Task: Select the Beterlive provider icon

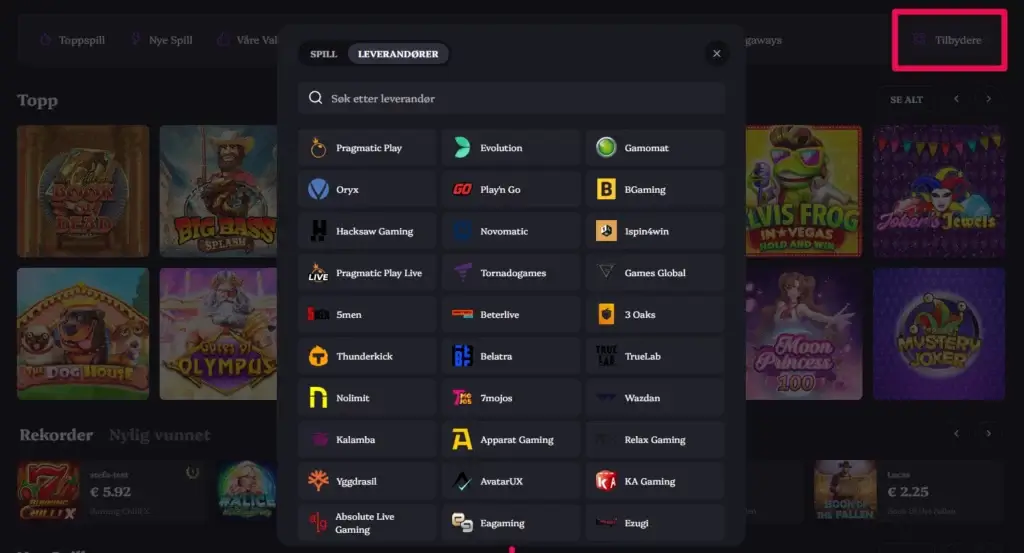Action: [x=462, y=315]
